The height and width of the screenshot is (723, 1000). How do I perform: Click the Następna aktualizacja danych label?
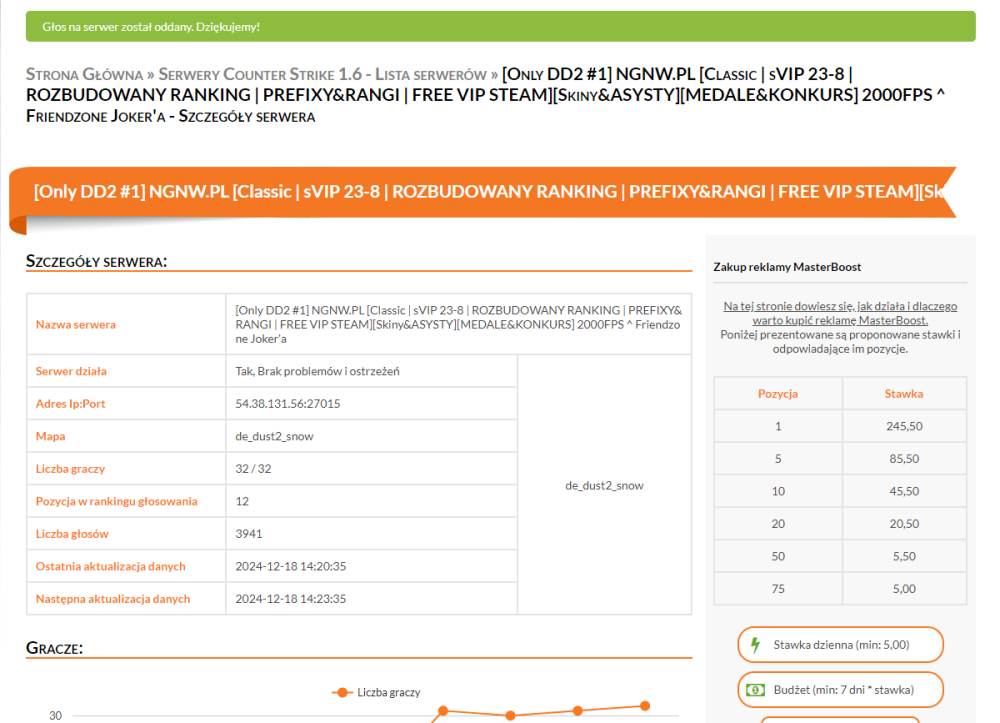[x=113, y=599]
